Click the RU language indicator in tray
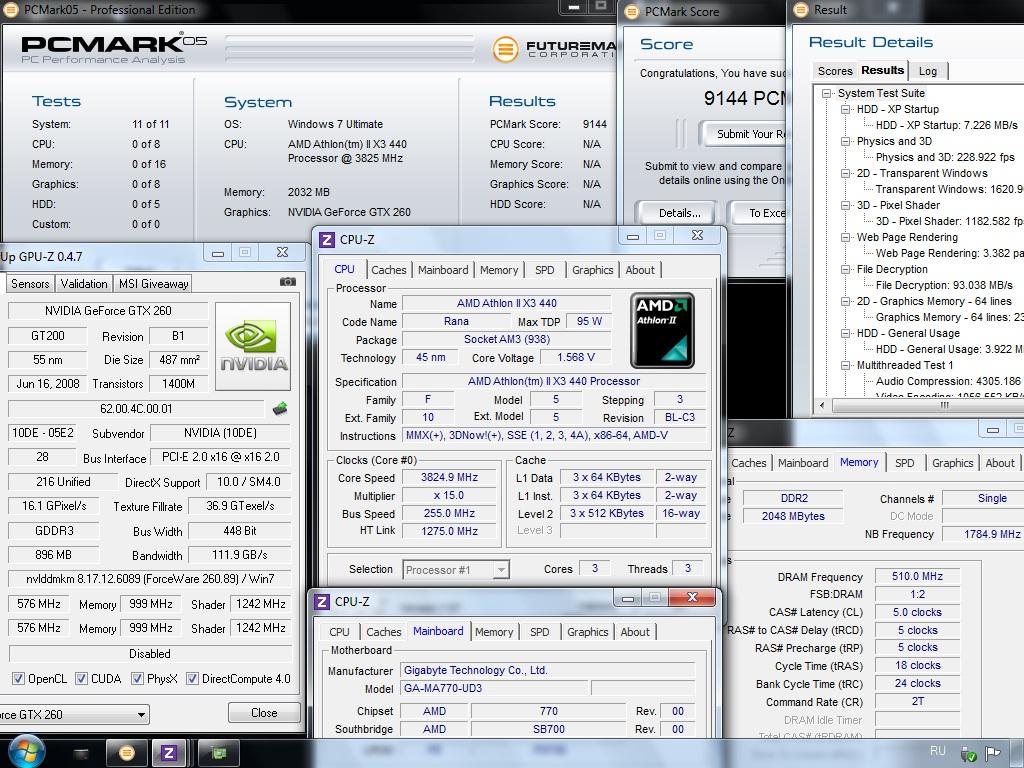This screenshot has width=1024, height=768. 938,751
